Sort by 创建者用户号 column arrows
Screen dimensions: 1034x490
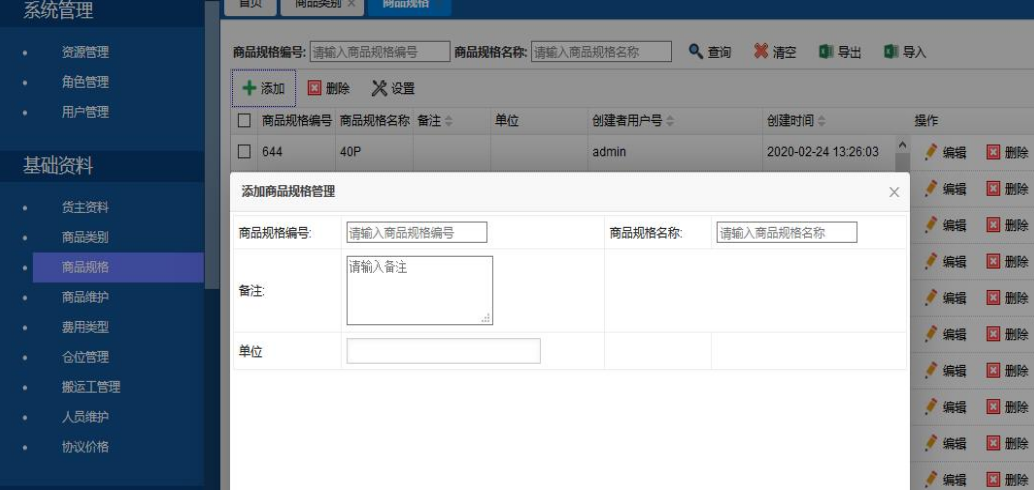coord(670,121)
